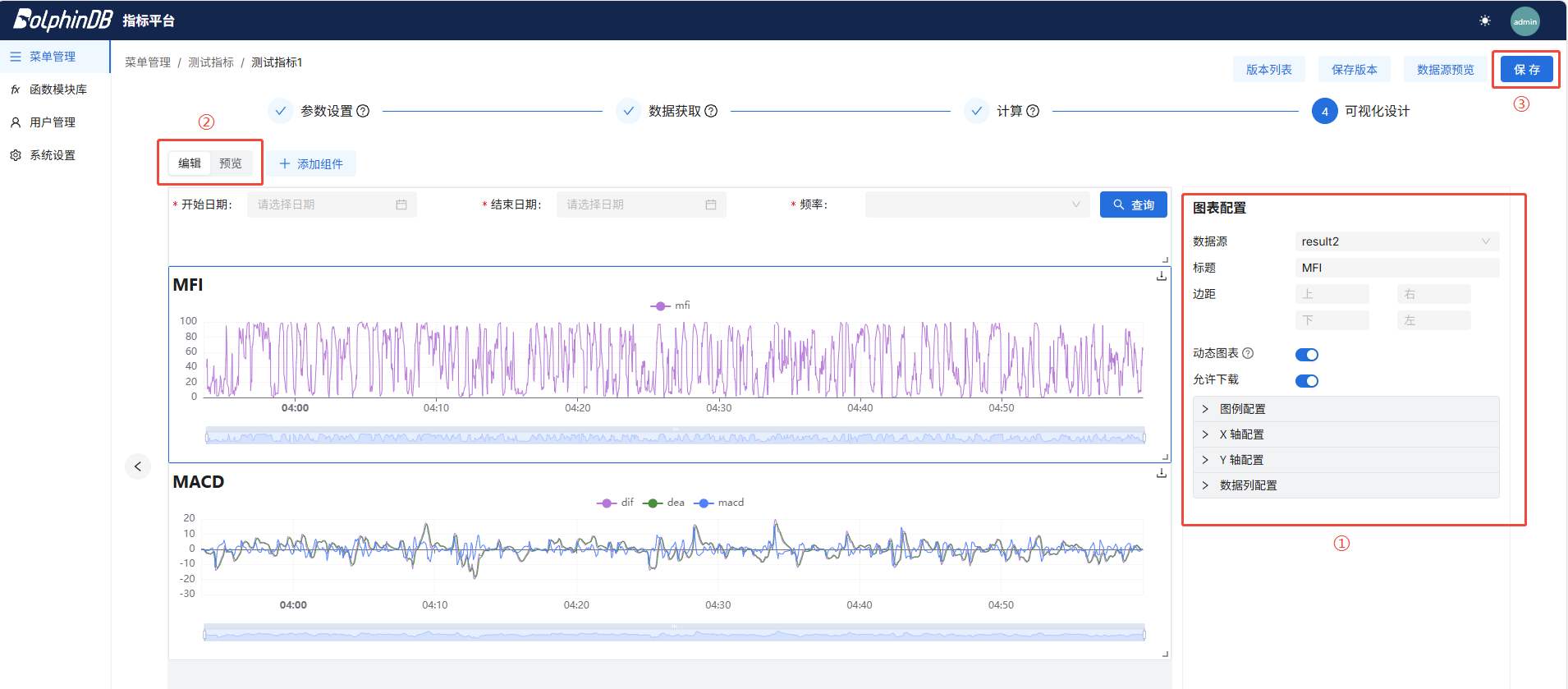Click help icon next to 动态图表
Image resolution: width=1568 pixels, height=689 pixels.
click(x=1248, y=353)
